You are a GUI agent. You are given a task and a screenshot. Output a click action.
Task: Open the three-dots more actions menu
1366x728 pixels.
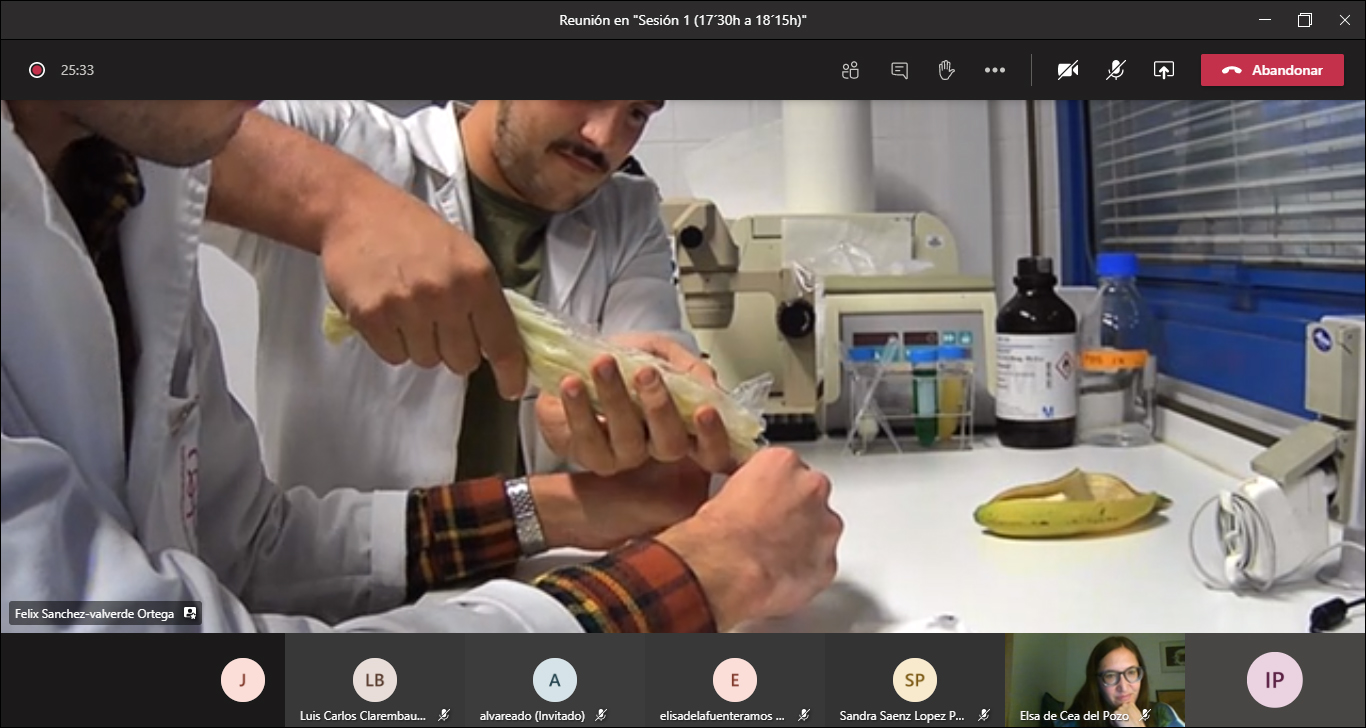tap(994, 70)
